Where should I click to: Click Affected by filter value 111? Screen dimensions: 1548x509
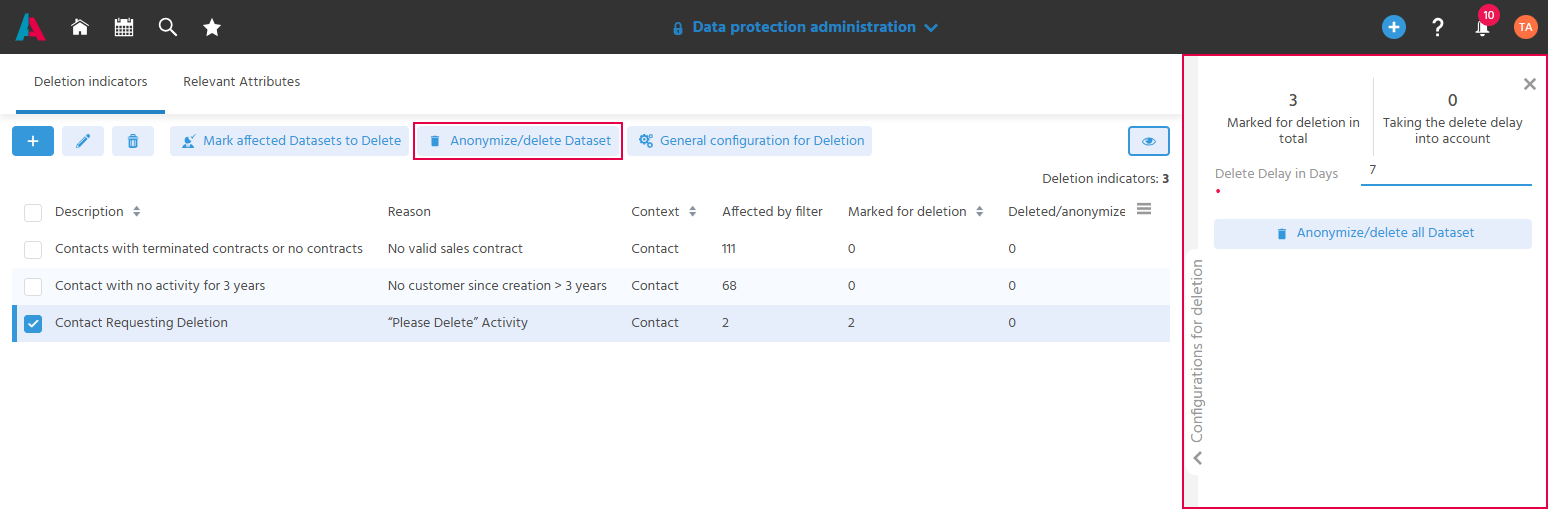tap(729, 249)
